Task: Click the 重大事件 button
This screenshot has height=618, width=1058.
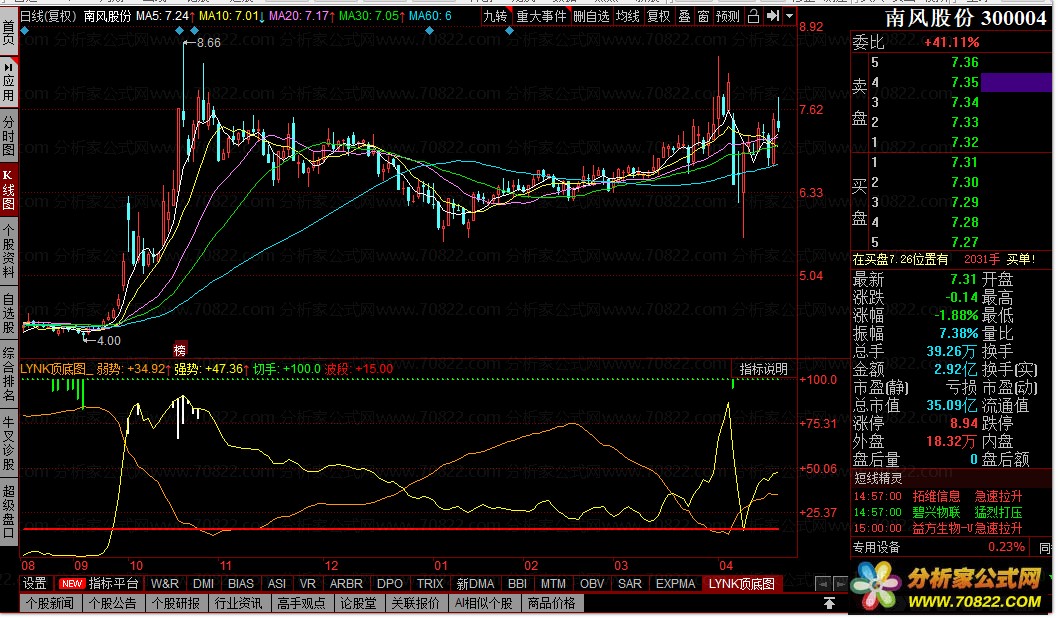Action: click(x=541, y=16)
